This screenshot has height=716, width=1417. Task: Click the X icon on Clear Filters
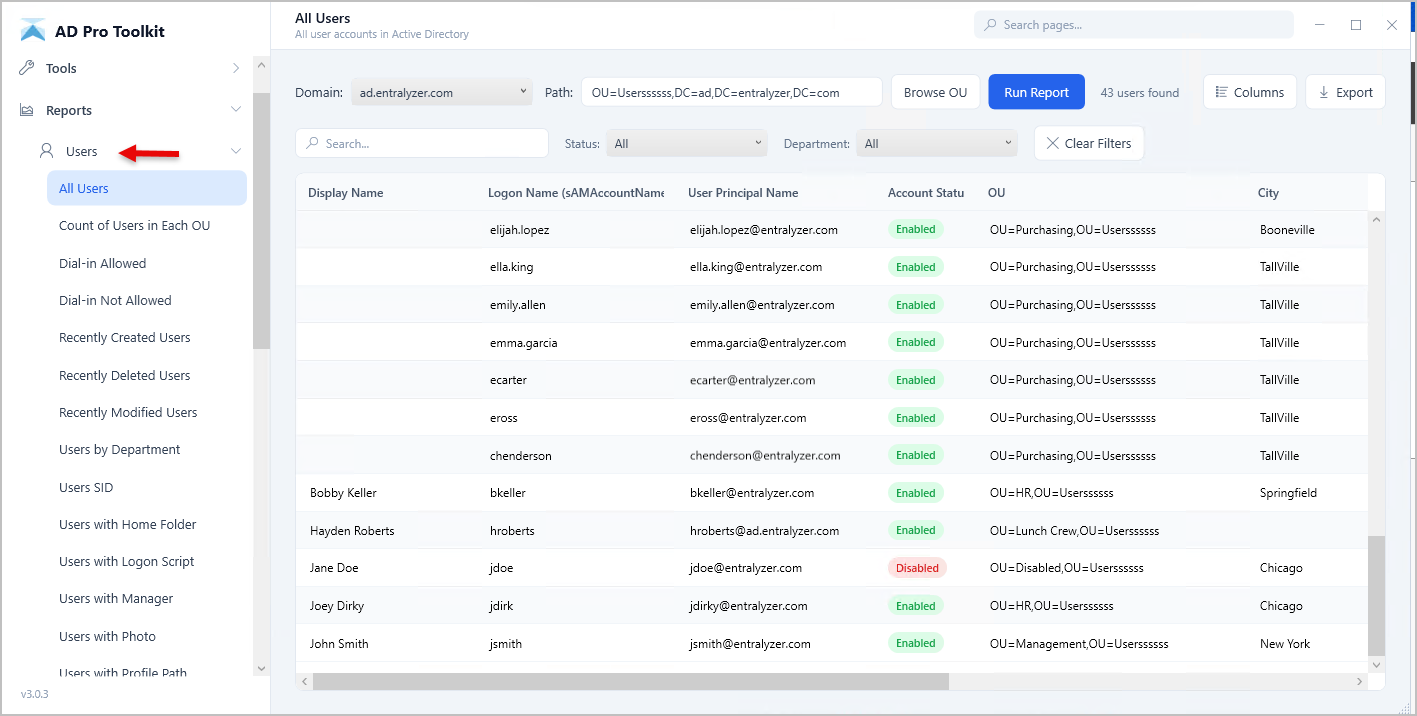tap(1051, 142)
